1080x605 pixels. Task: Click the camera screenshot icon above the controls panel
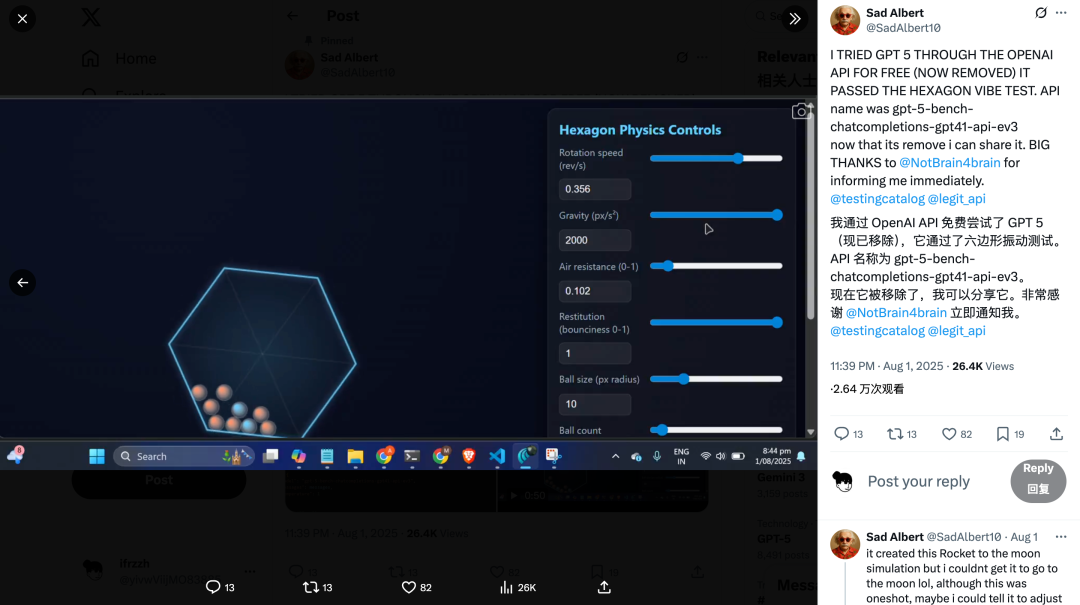pyautogui.click(x=802, y=111)
